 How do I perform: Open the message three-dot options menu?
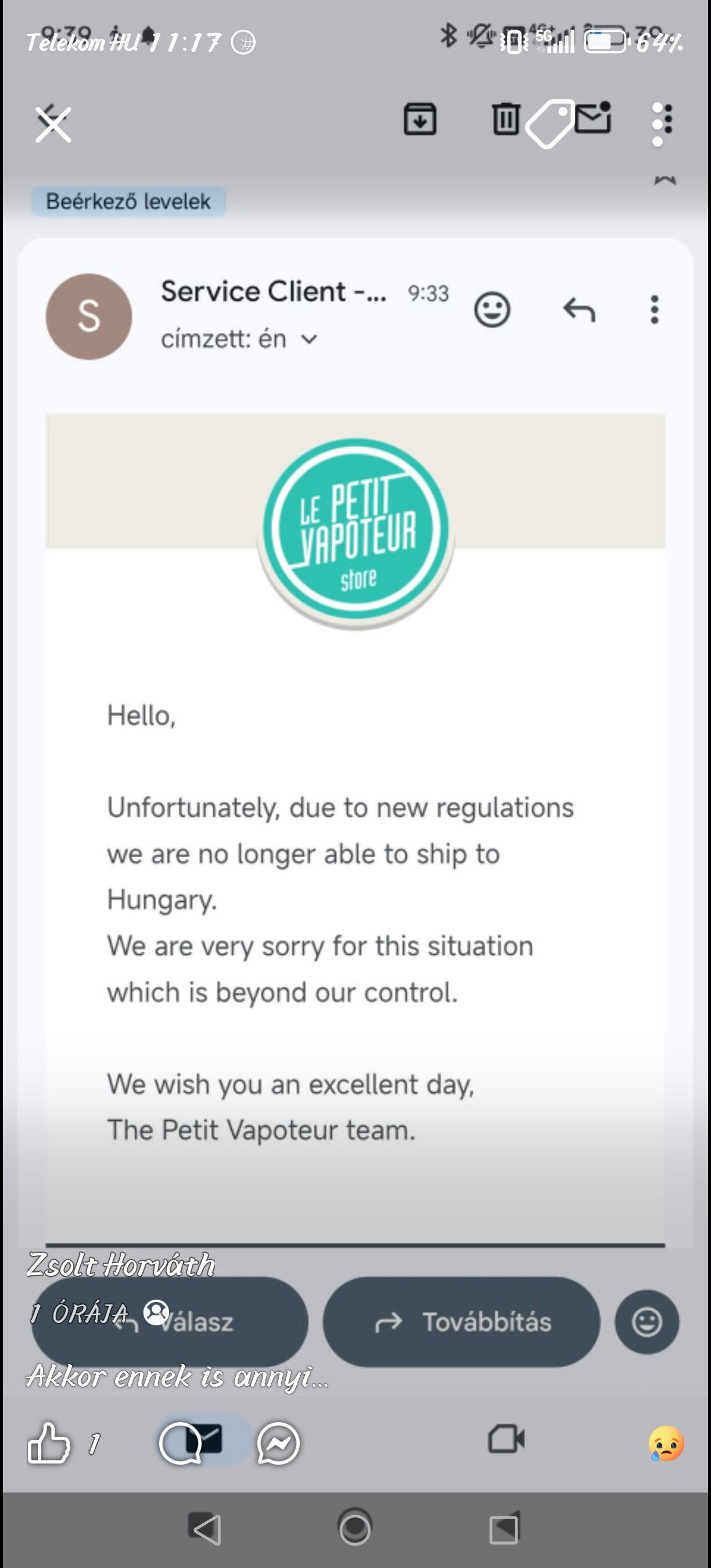[x=655, y=311]
